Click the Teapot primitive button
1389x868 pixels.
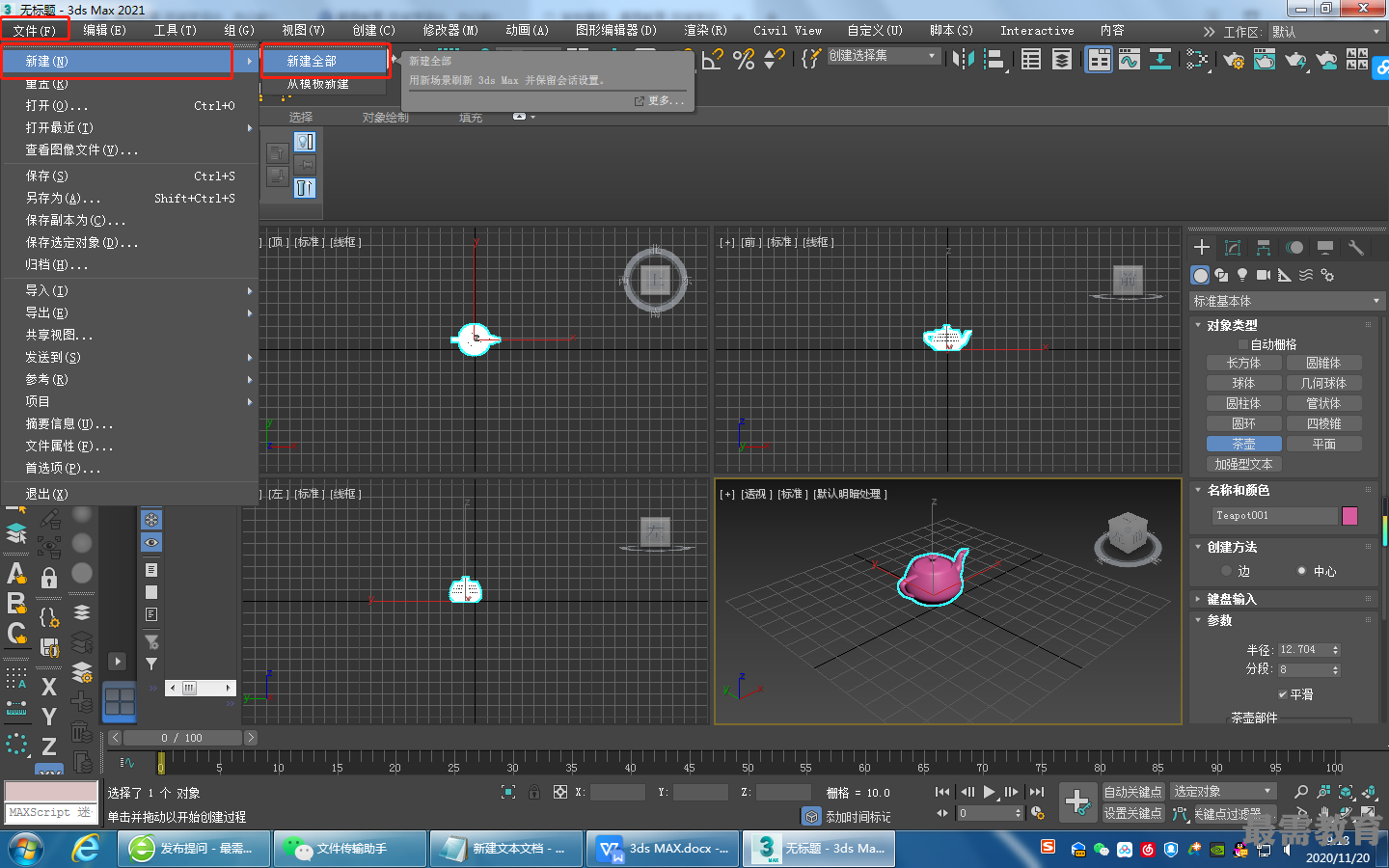pyautogui.click(x=1243, y=444)
